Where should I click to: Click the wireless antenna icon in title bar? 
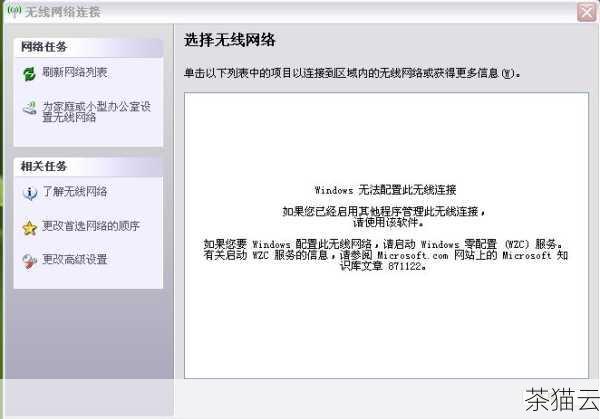(15, 11)
